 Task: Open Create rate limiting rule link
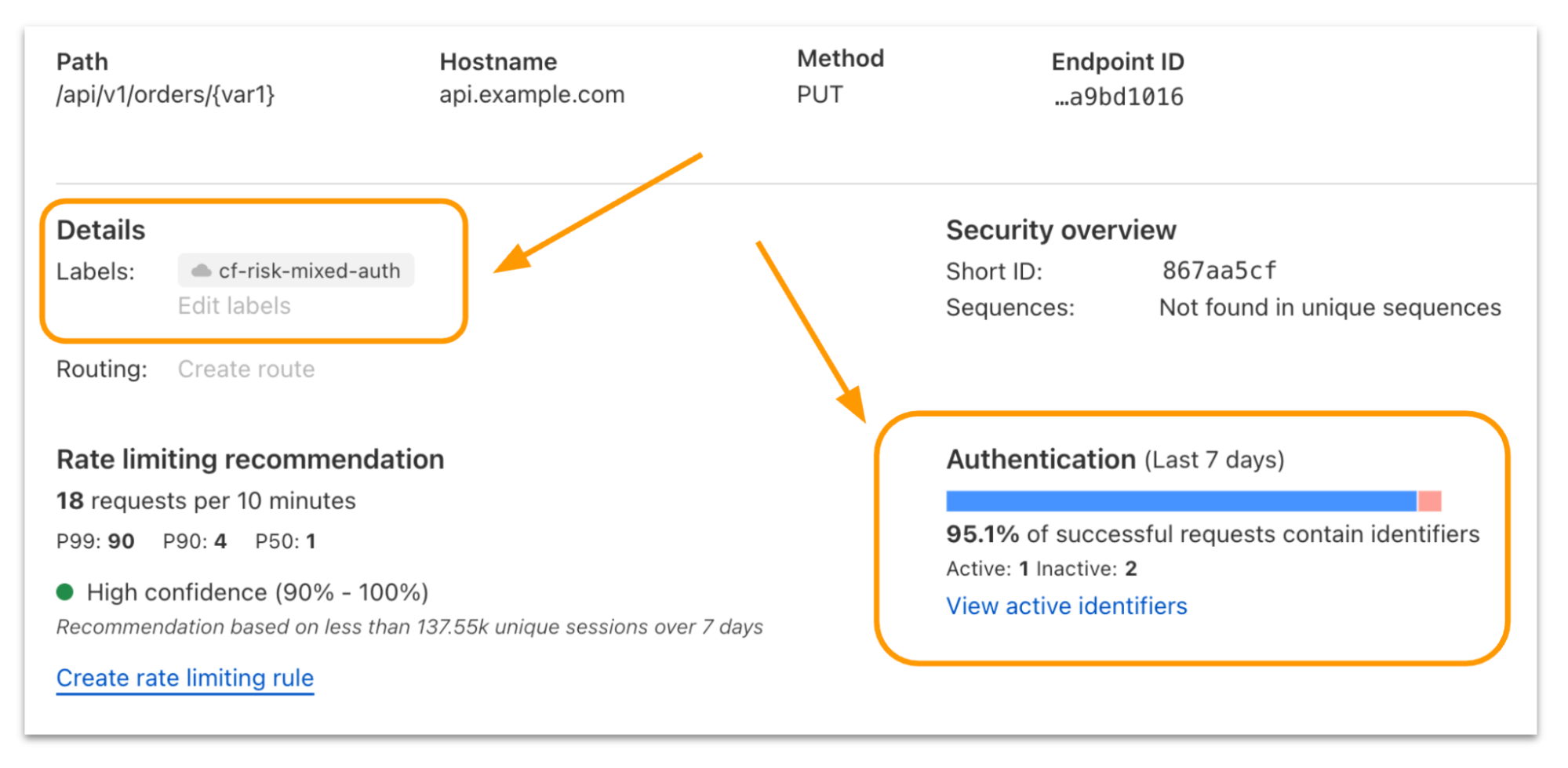(185, 678)
